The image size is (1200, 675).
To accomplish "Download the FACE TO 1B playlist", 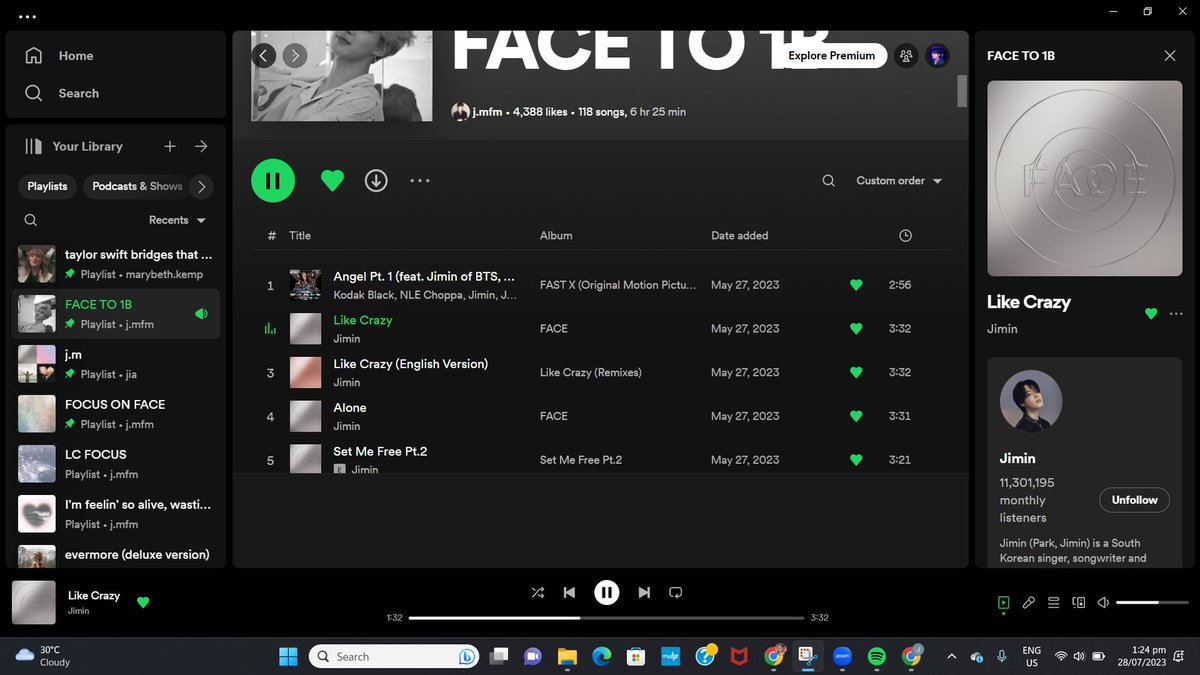I will pyautogui.click(x=376, y=181).
